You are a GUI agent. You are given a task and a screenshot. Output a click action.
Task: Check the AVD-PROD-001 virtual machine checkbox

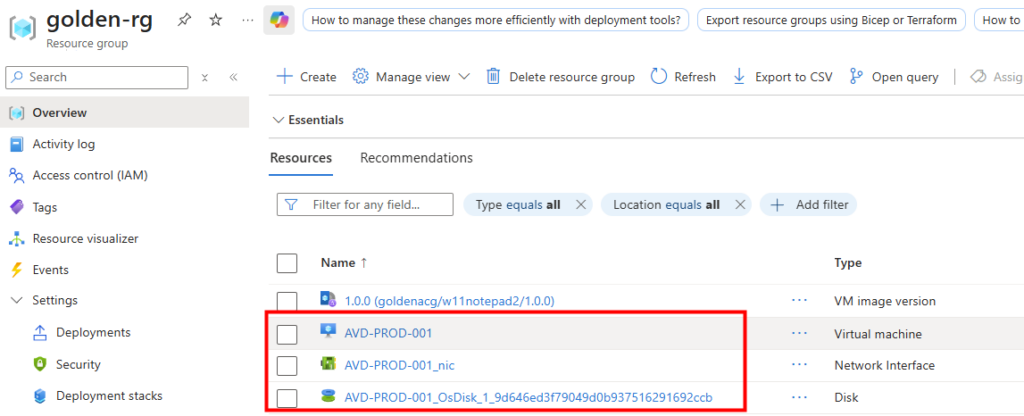(x=287, y=333)
